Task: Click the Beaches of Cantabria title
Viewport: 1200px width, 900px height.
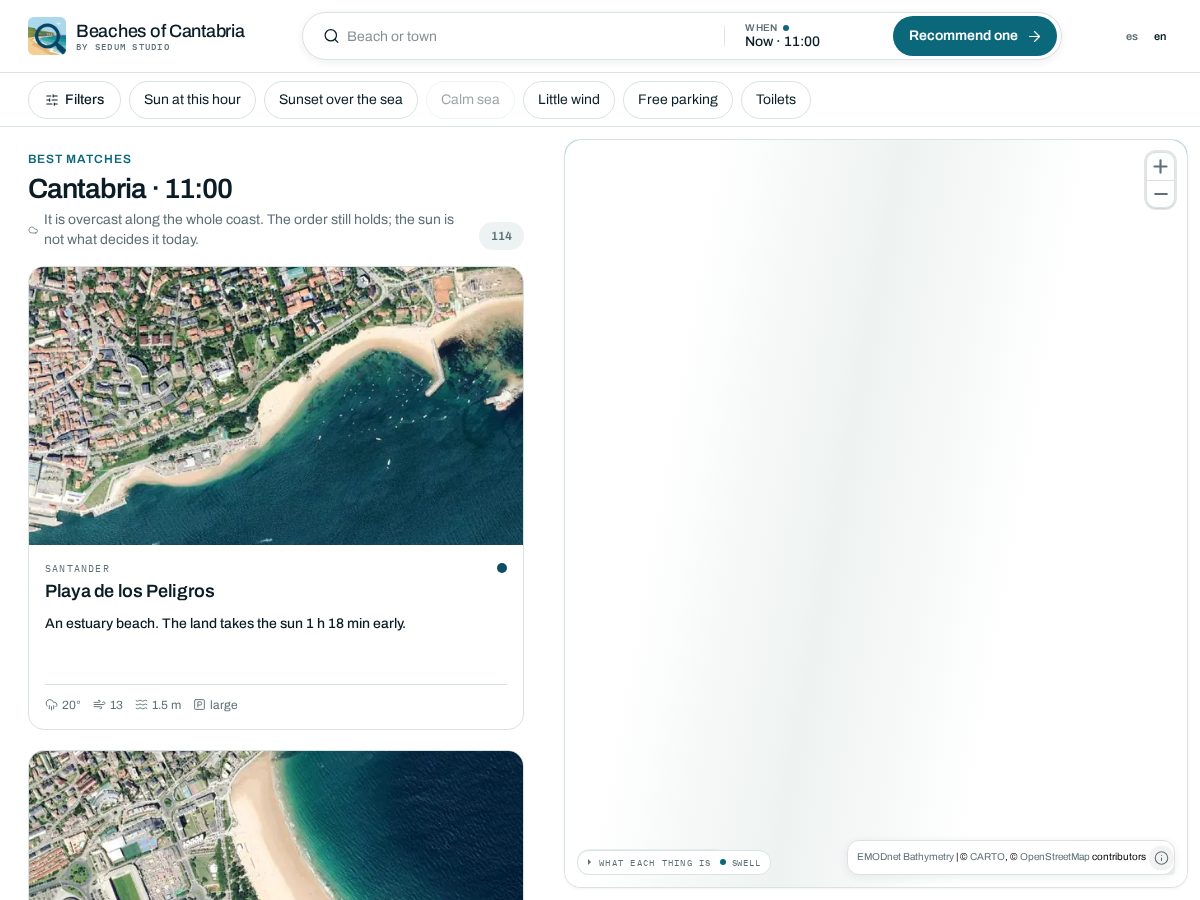Action: tap(160, 31)
